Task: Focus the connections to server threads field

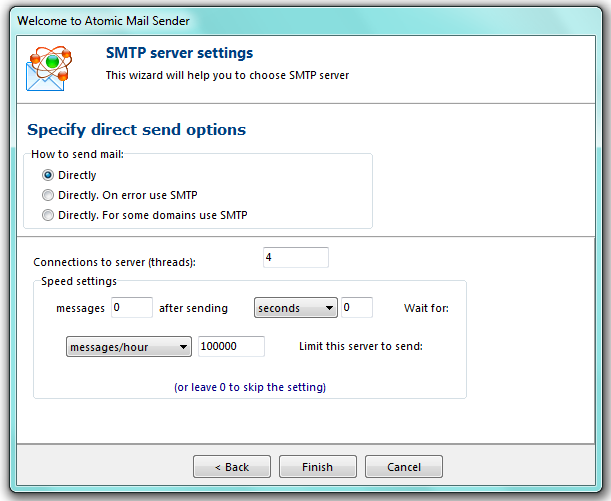Action: pos(295,258)
